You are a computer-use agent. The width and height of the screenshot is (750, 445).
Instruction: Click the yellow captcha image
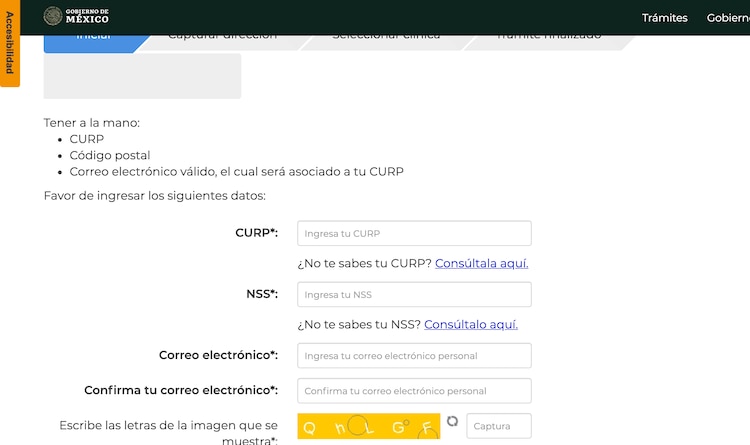click(x=368, y=426)
